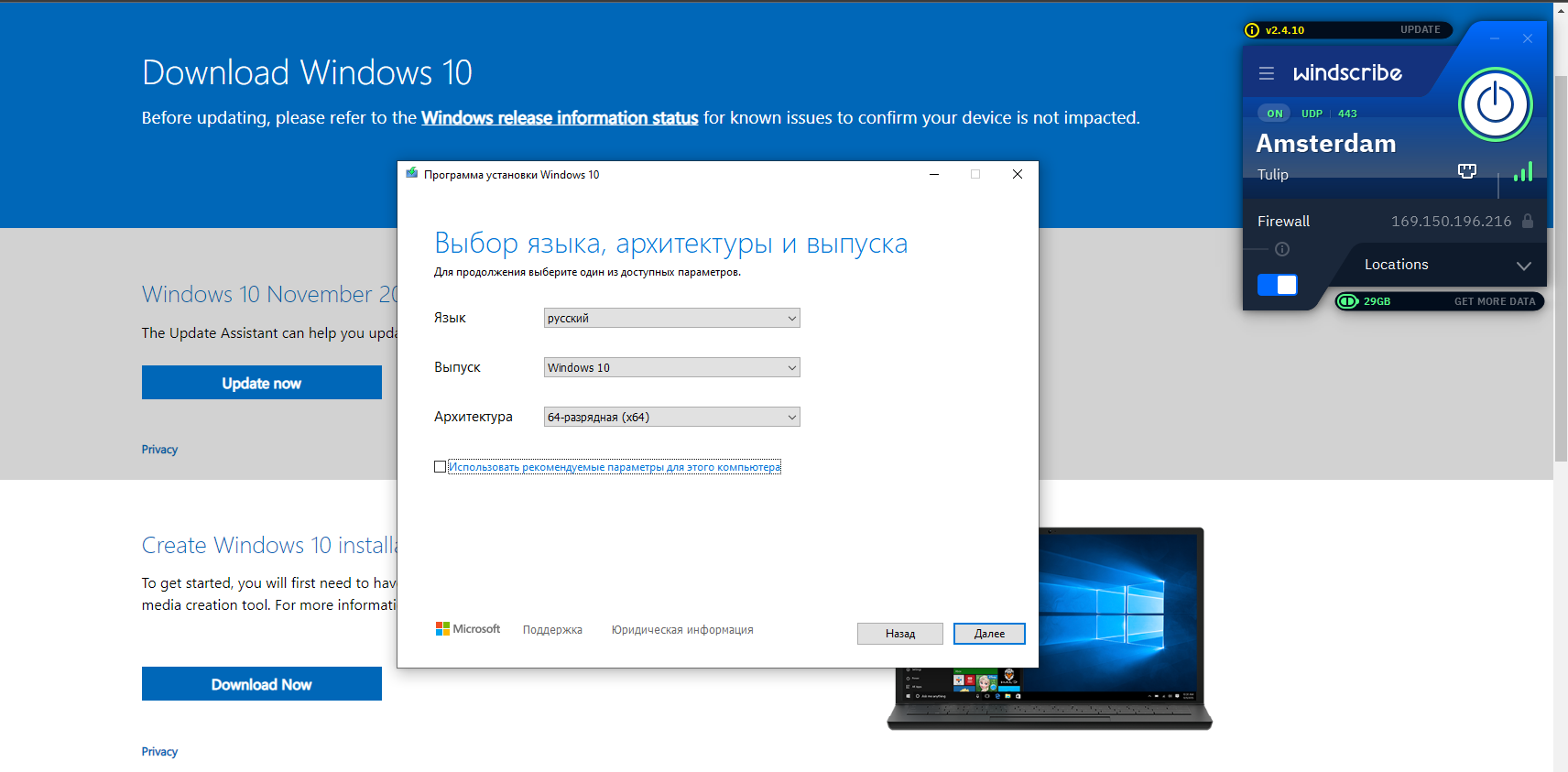Close the Windscribe window
Viewport: 1568px width, 772px height.
click(1528, 38)
